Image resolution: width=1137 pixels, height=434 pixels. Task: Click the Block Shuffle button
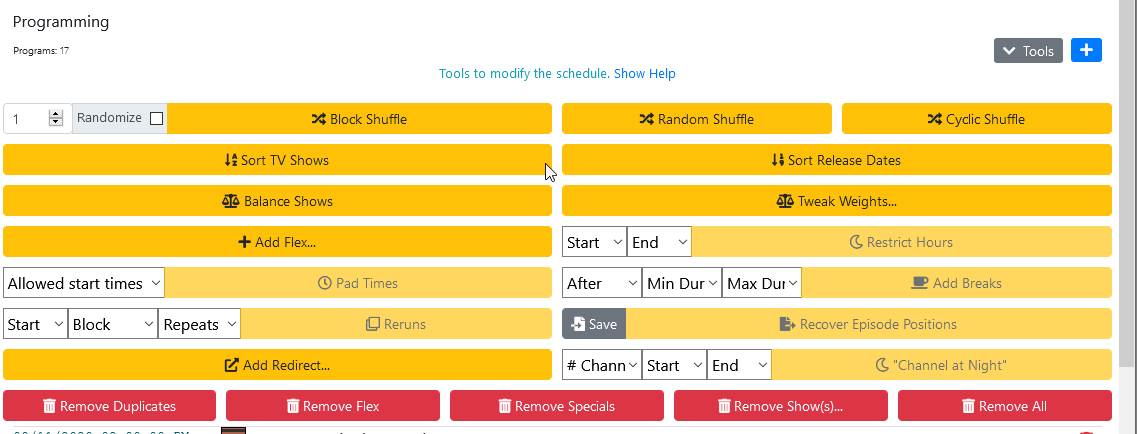point(359,119)
